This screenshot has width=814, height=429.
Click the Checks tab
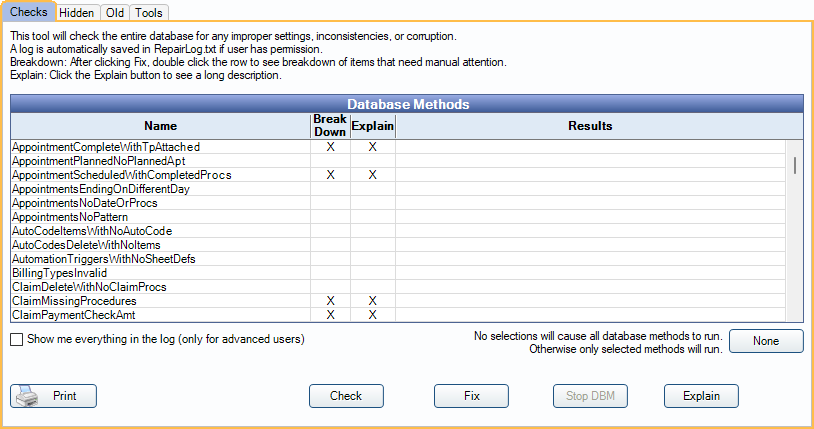tap(28, 11)
